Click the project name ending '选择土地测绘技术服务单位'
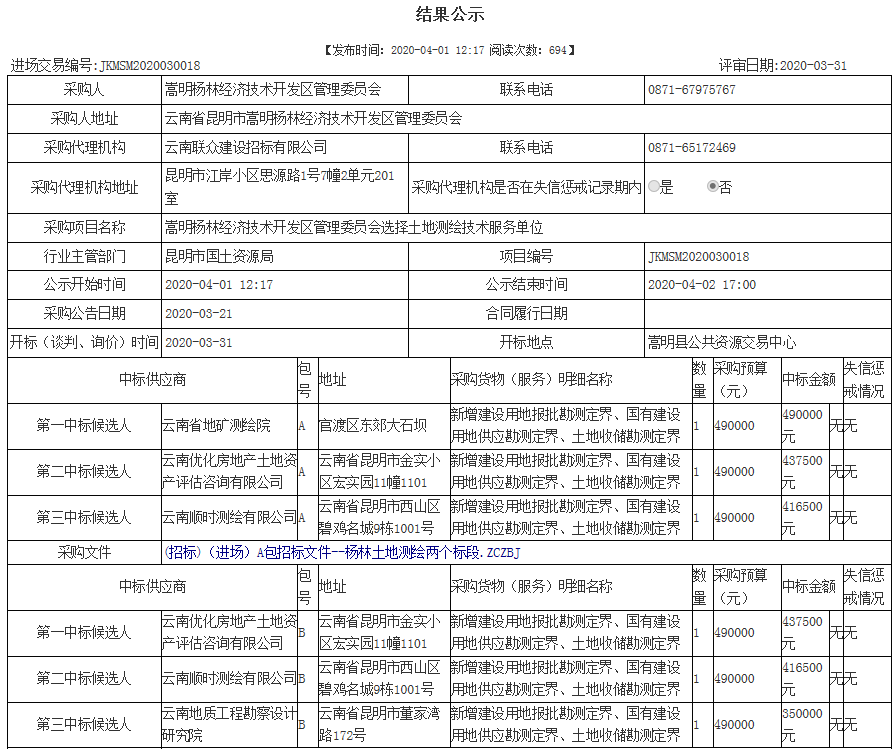The height and width of the screenshot is (749, 892). pos(354,228)
